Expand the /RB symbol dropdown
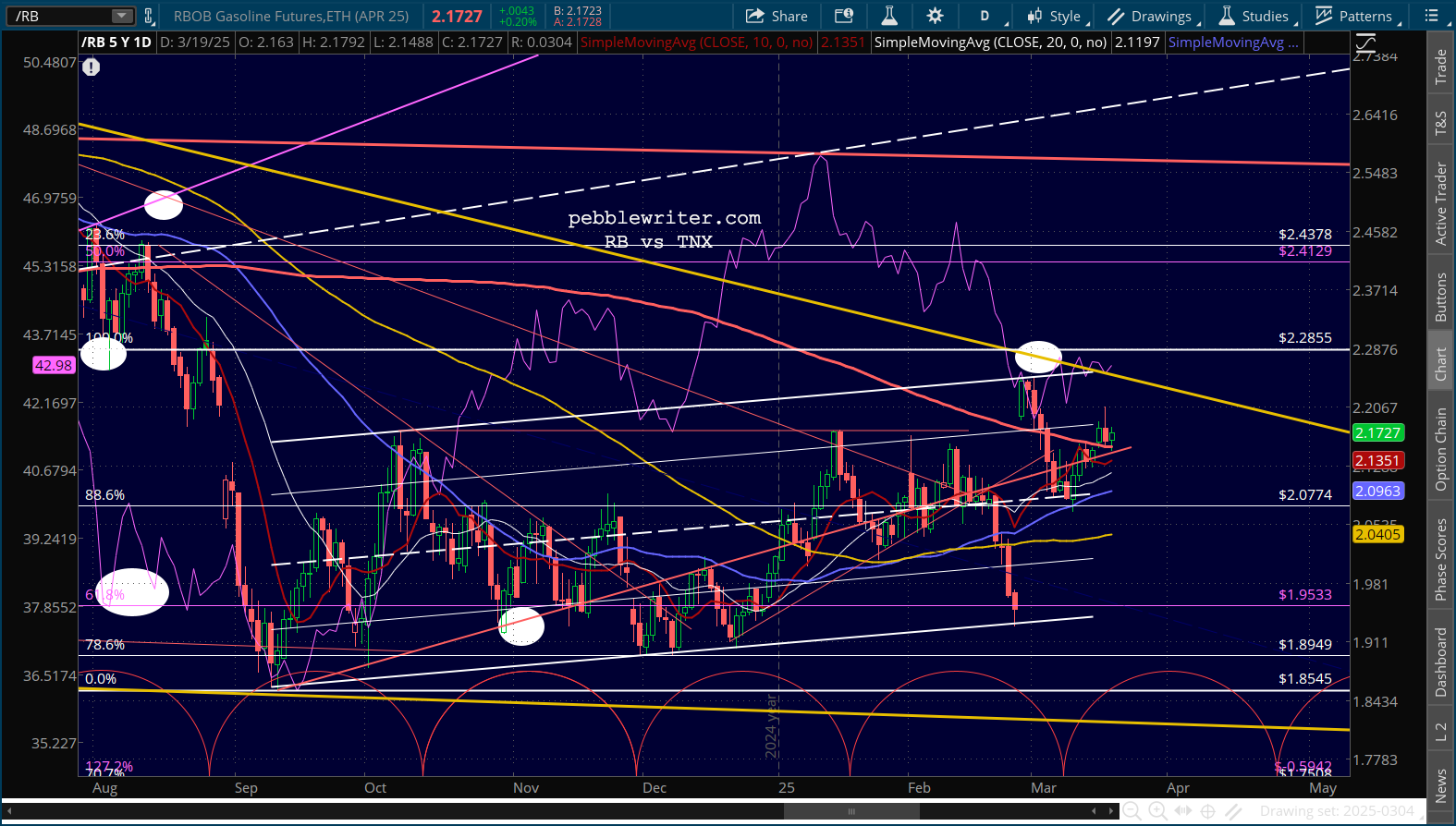Viewport: 1456px width, 826px height. 122,16
